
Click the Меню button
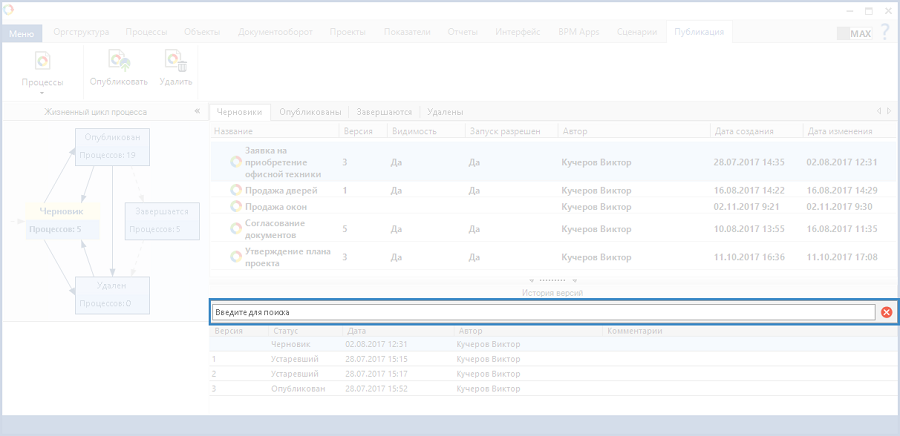coord(21,33)
